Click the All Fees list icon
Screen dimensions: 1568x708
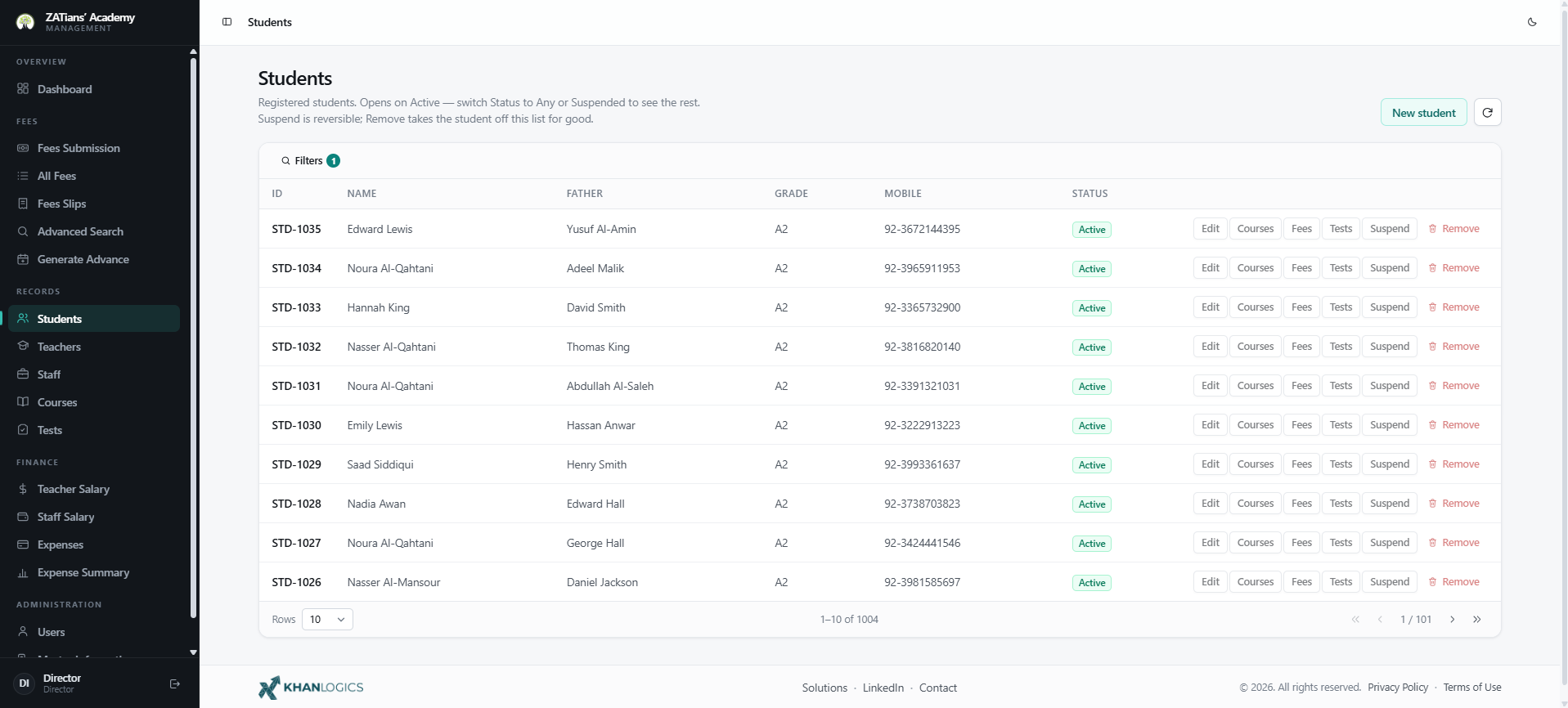click(23, 176)
